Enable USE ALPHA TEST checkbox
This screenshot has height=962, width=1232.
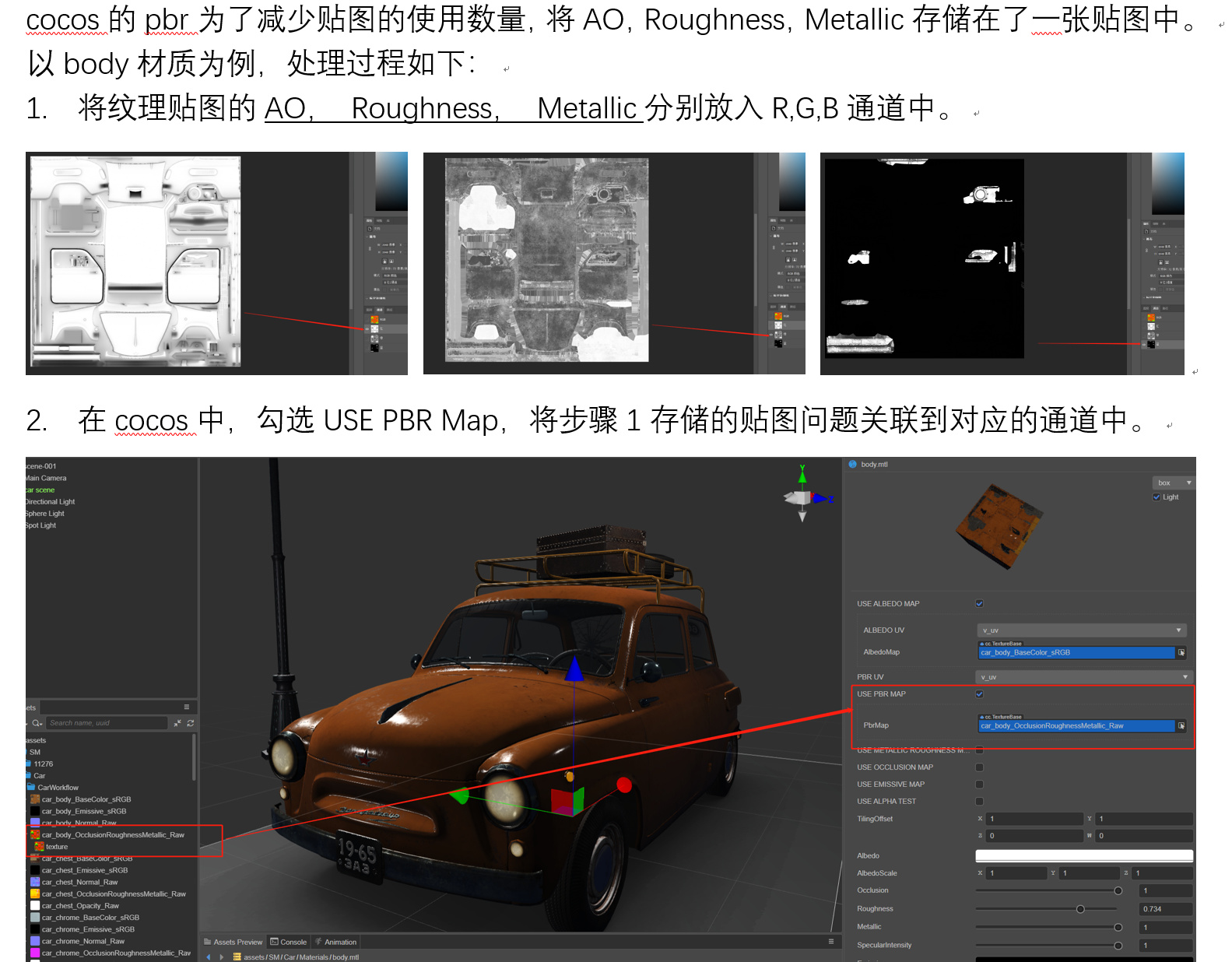979,801
